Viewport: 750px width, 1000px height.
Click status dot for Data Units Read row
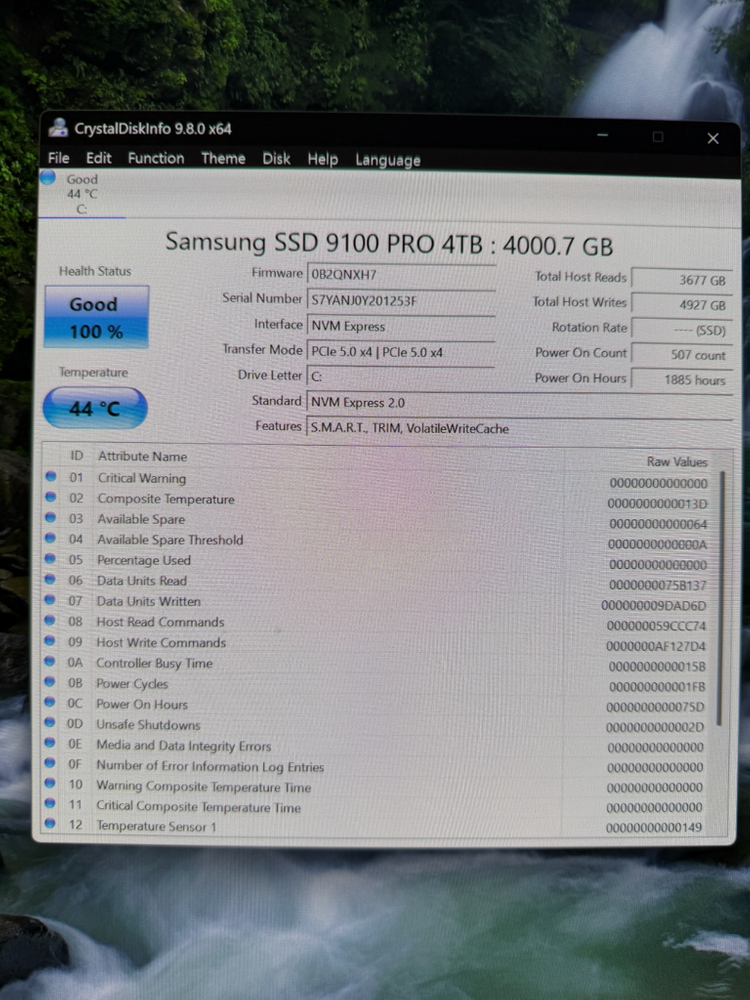point(50,579)
